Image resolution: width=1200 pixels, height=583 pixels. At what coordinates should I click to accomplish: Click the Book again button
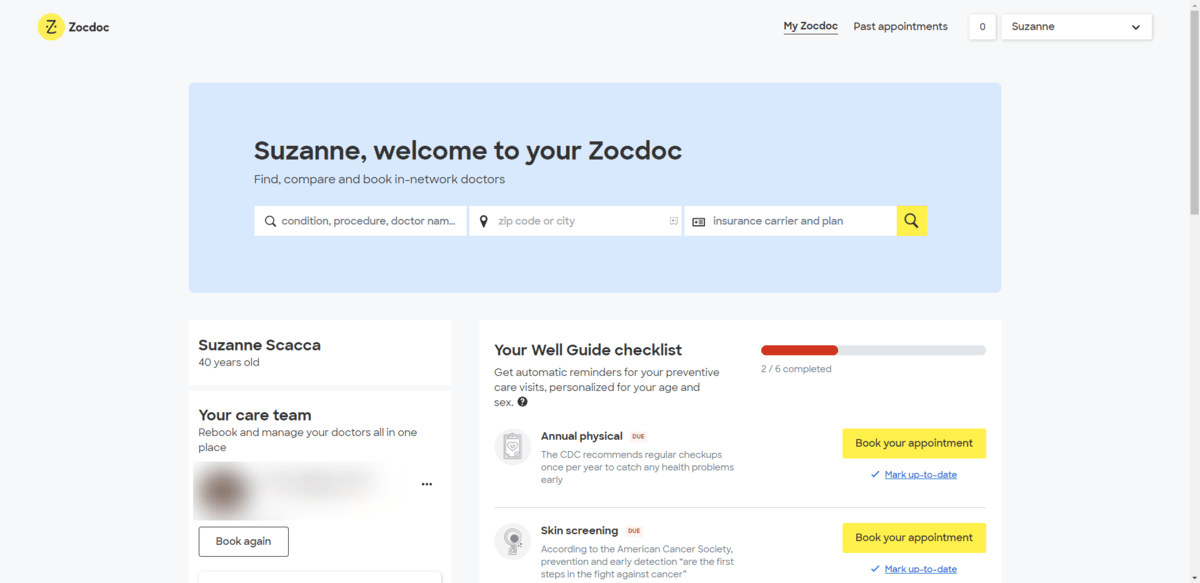[x=243, y=542]
